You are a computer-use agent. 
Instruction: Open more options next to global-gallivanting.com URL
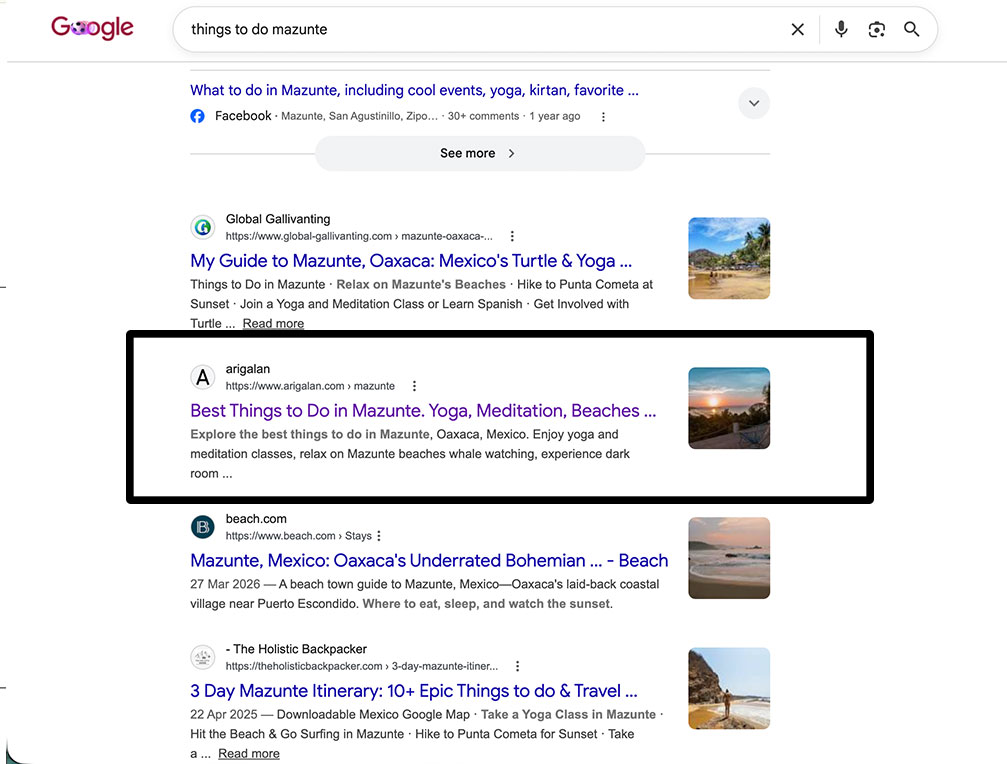click(512, 236)
